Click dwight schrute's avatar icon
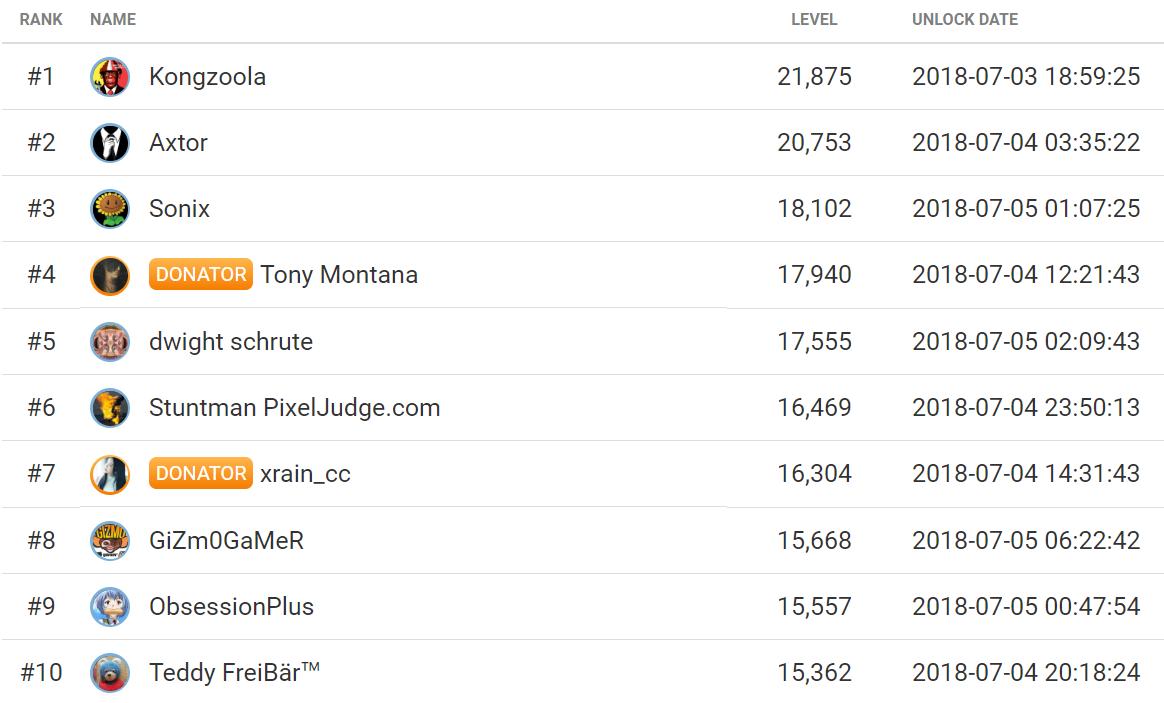1164x703 pixels. pyautogui.click(x=110, y=342)
